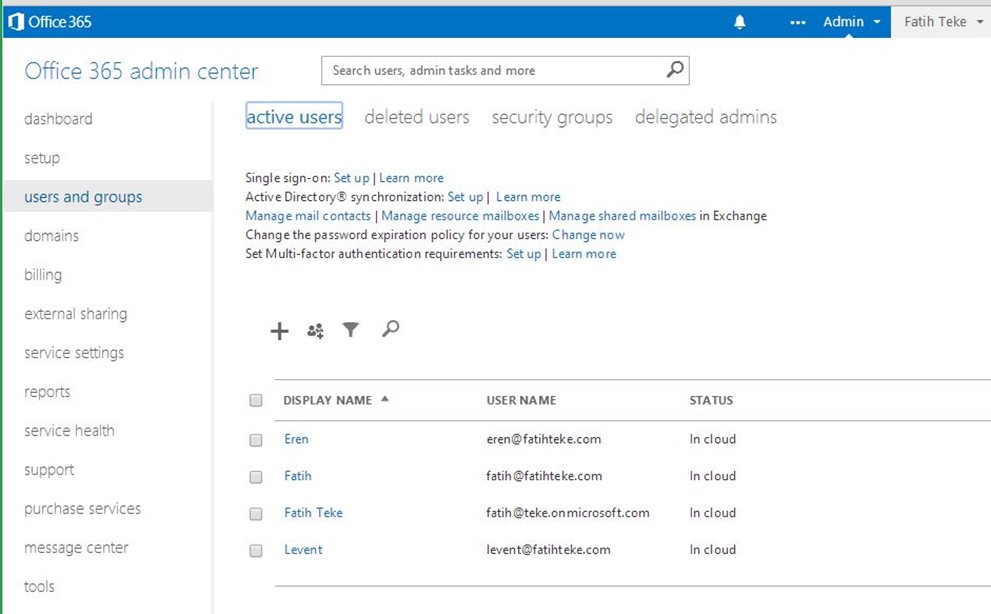Go to dashboard in sidebar
Image resolution: width=991 pixels, height=614 pixels.
tap(58, 119)
